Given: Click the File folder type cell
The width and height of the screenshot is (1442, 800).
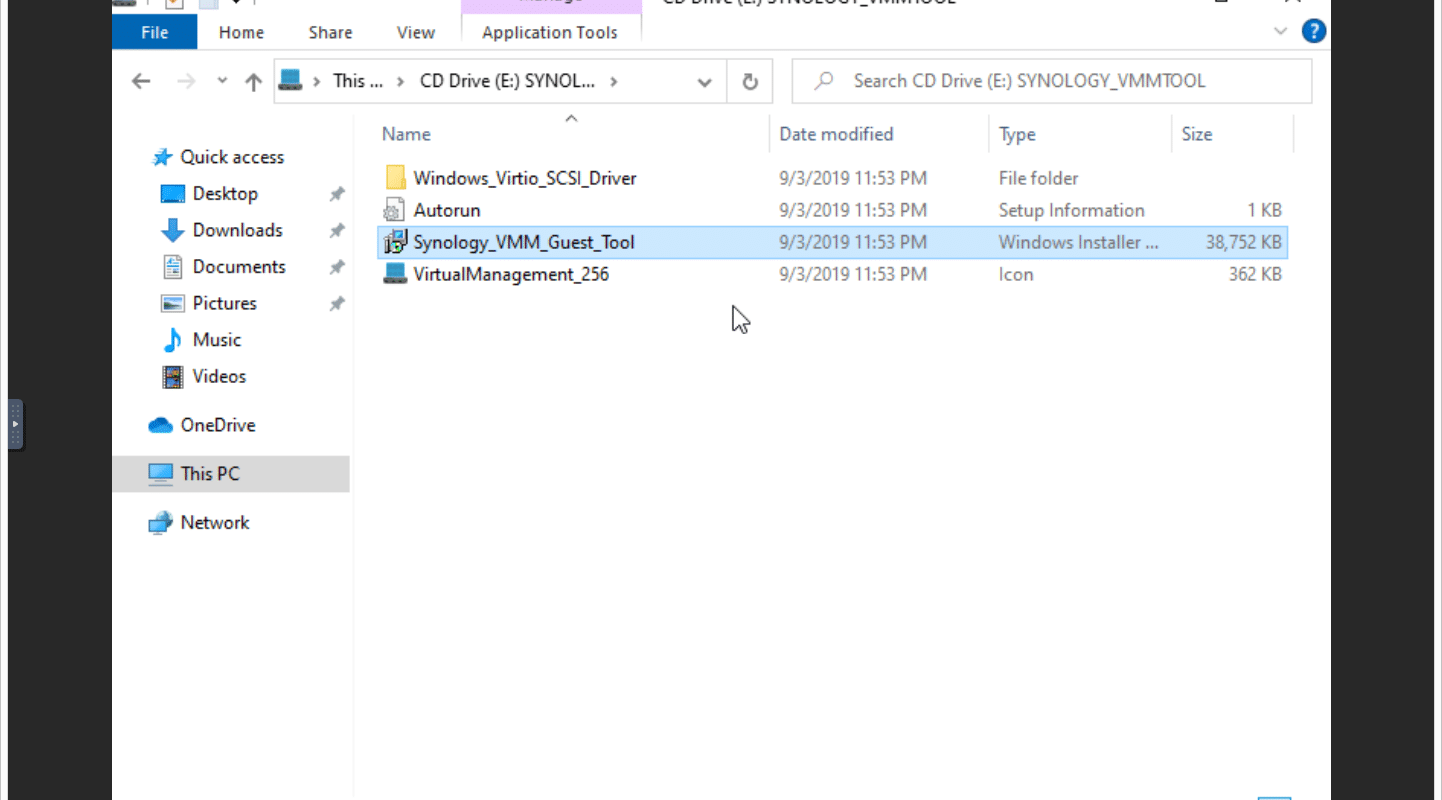Looking at the screenshot, I should click(1038, 178).
